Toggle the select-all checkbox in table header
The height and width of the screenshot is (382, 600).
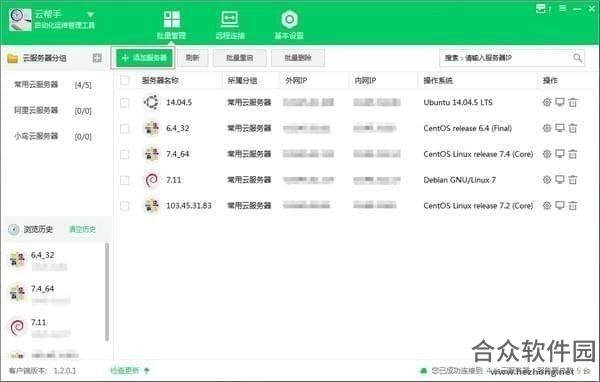click(x=125, y=80)
